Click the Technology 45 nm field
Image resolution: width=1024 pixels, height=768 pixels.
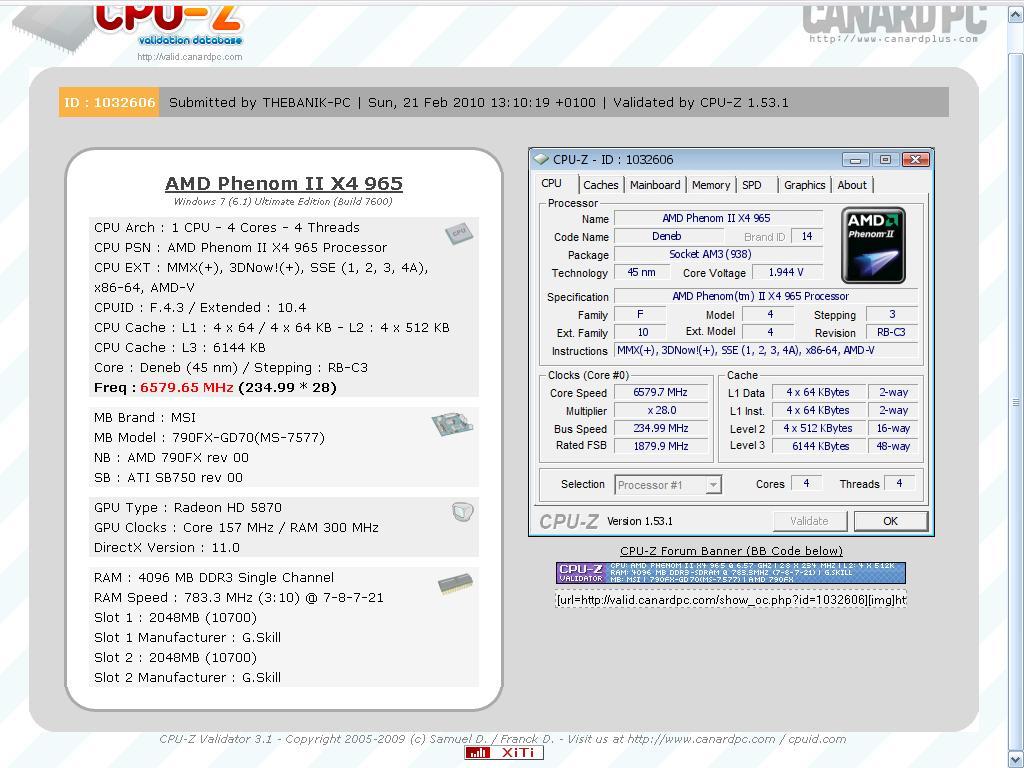pyautogui.click(x=641, y=272)
